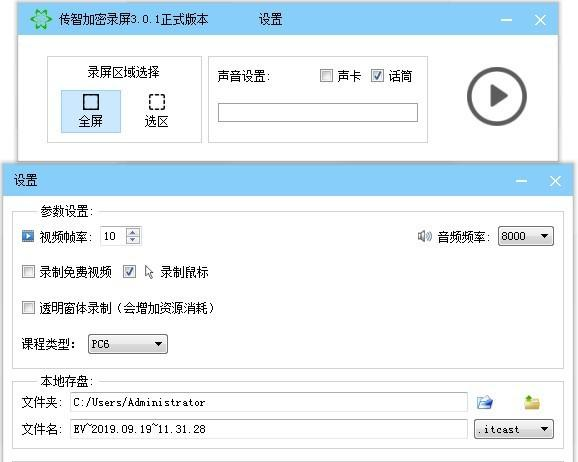
Task: Enable the 声卡 sound card checkbox
Action: point(326,76)
